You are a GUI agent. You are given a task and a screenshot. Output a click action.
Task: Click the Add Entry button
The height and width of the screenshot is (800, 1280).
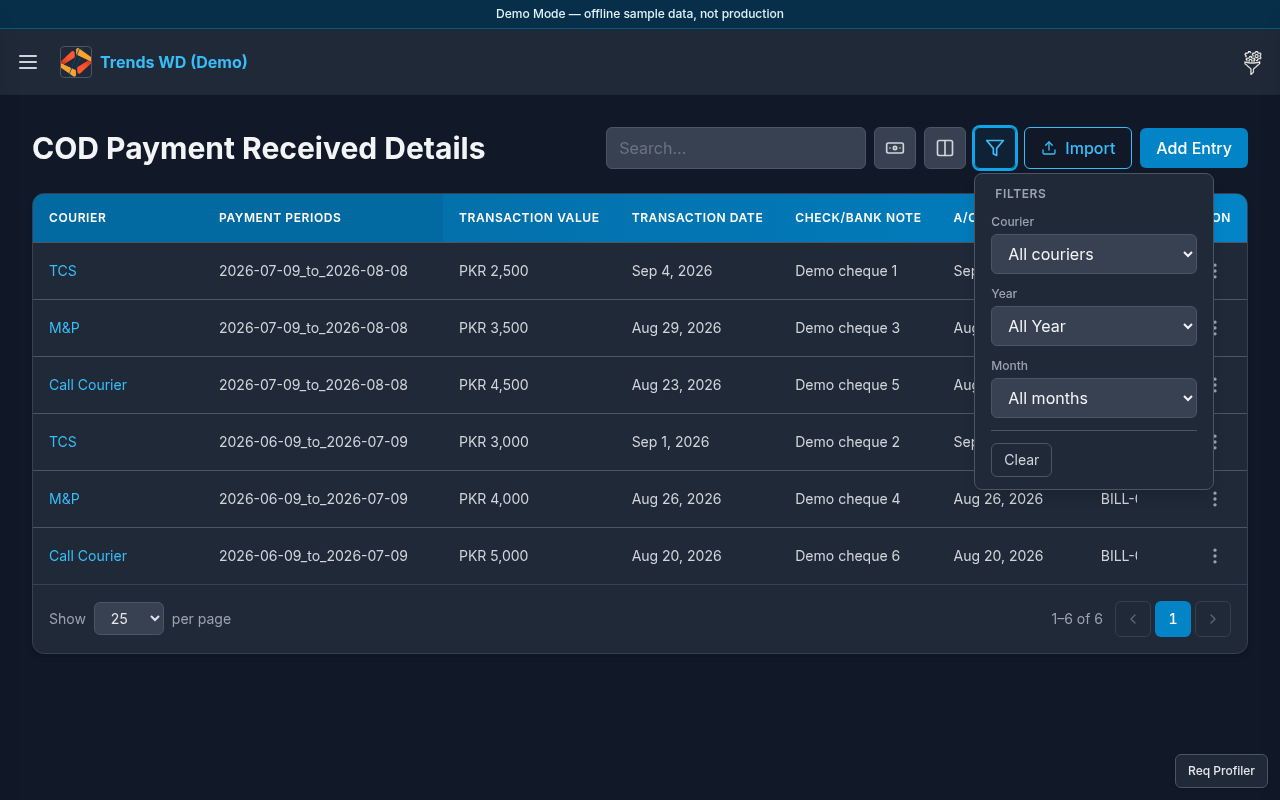click(x=1194, y=148)
